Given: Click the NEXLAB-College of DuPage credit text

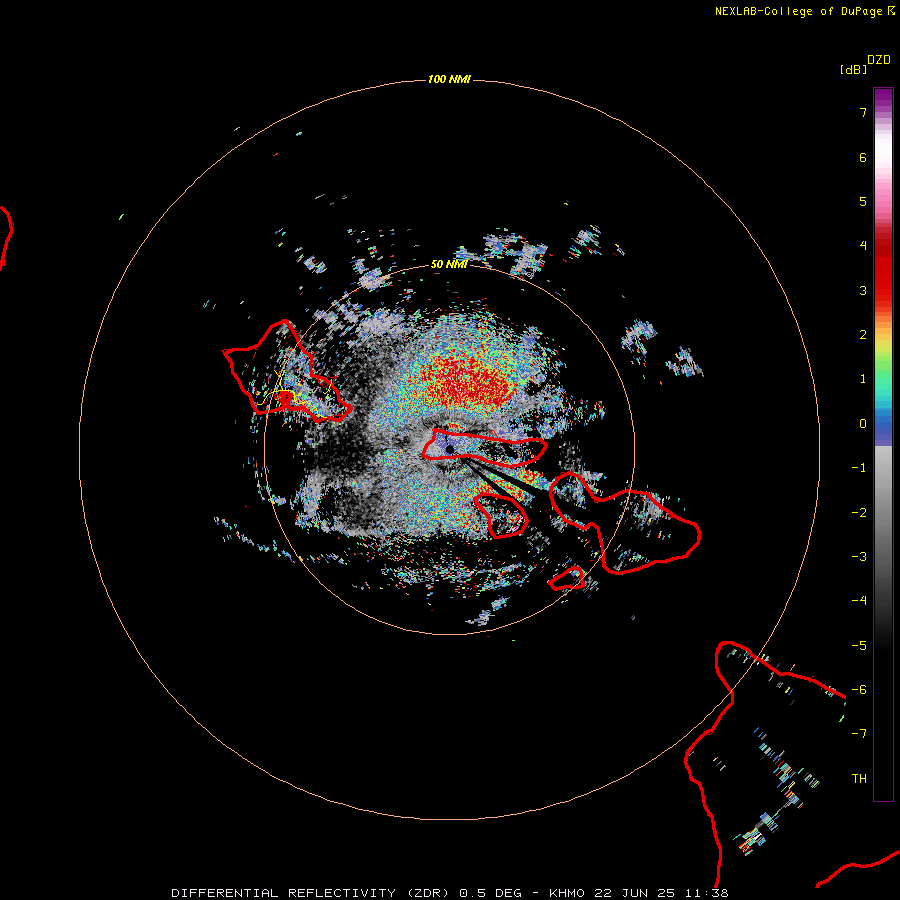Looking at the screenshot, I should 798,11.
